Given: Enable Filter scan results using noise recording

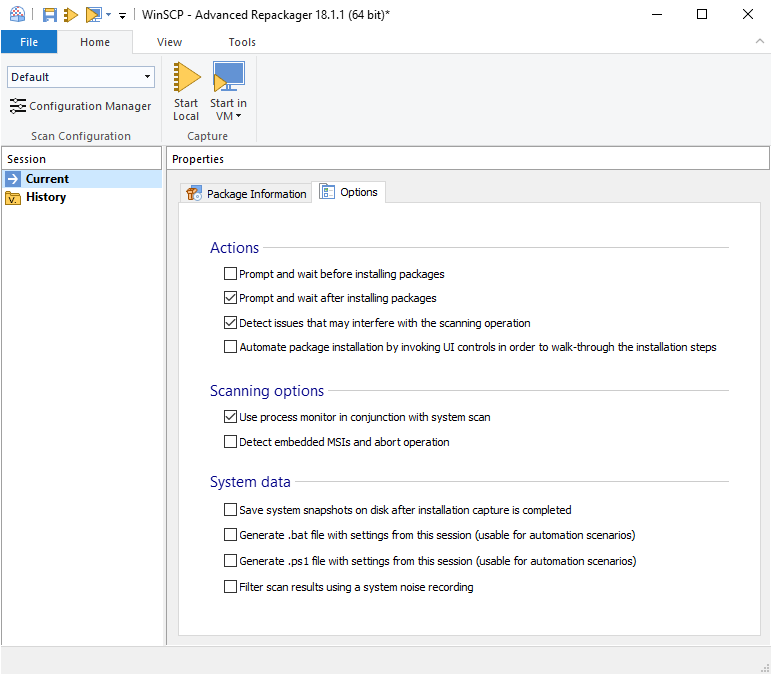Looking at the screenshot, I should tap(230, 587).
